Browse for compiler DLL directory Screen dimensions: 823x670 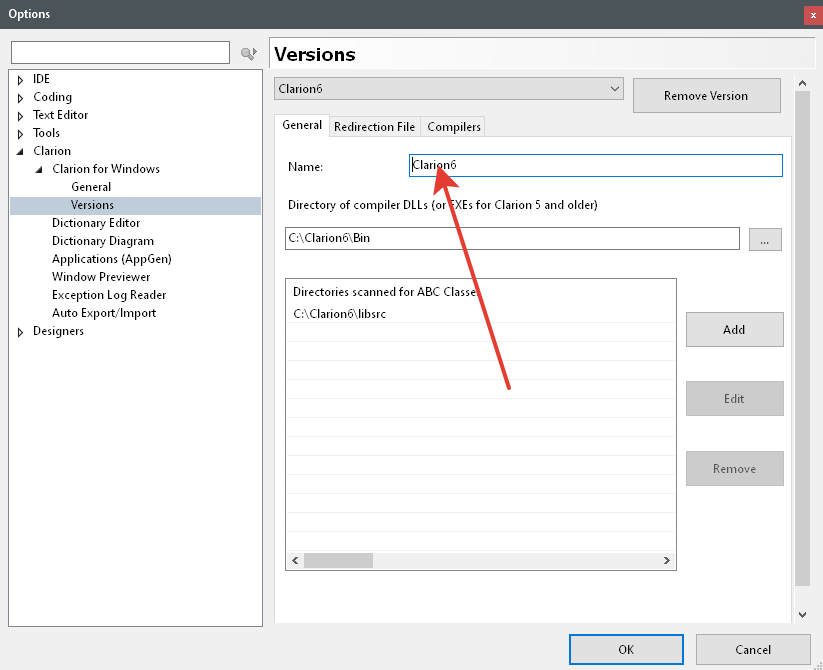(x=764, y=239)
